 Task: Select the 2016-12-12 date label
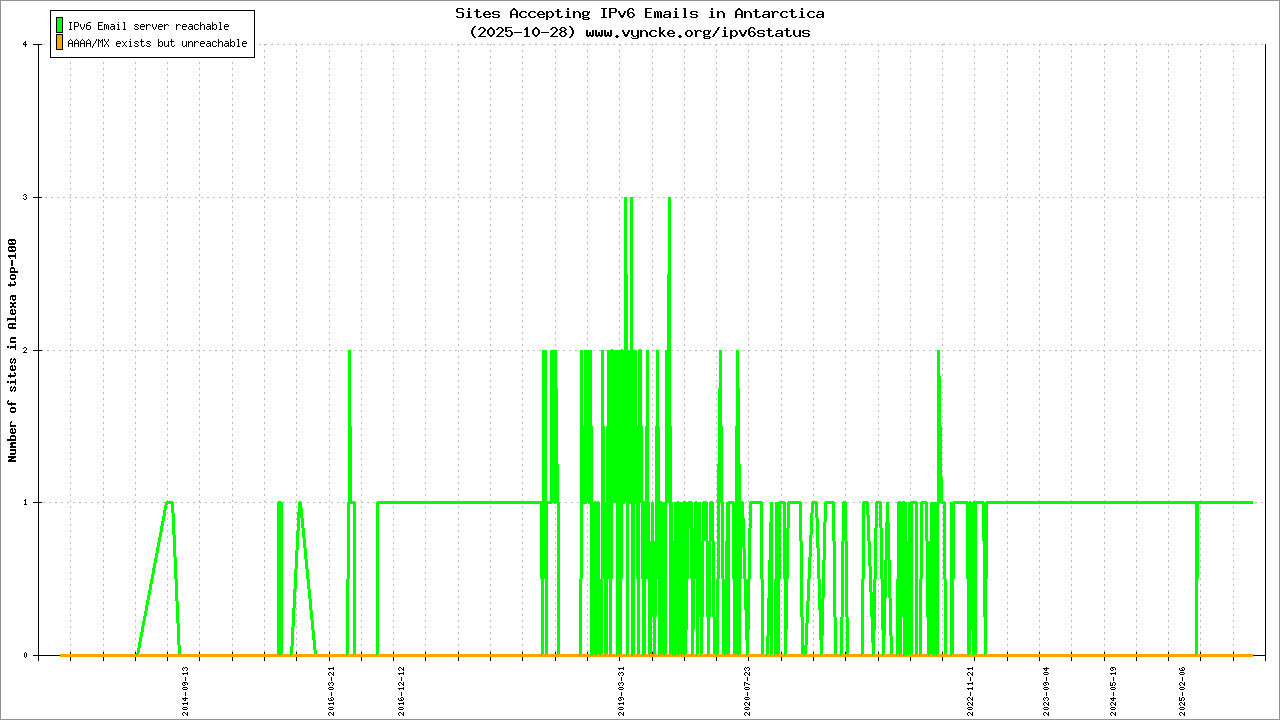[402, 689]
